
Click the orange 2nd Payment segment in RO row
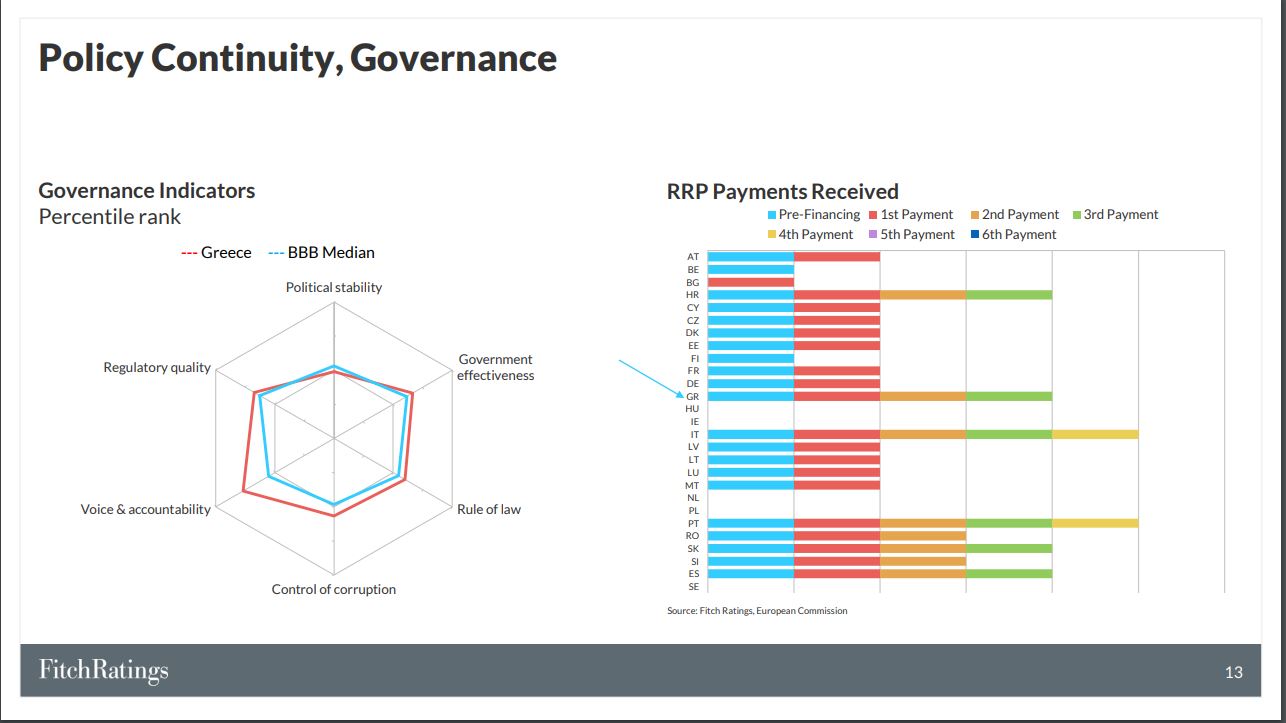click(x=923, y=536)
